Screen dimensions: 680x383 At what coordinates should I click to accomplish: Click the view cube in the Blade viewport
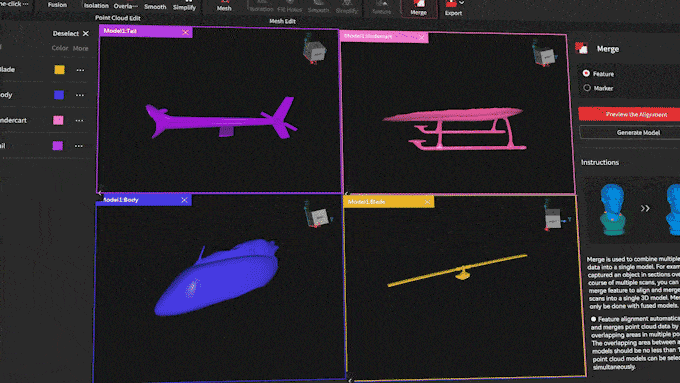[554, 218]
